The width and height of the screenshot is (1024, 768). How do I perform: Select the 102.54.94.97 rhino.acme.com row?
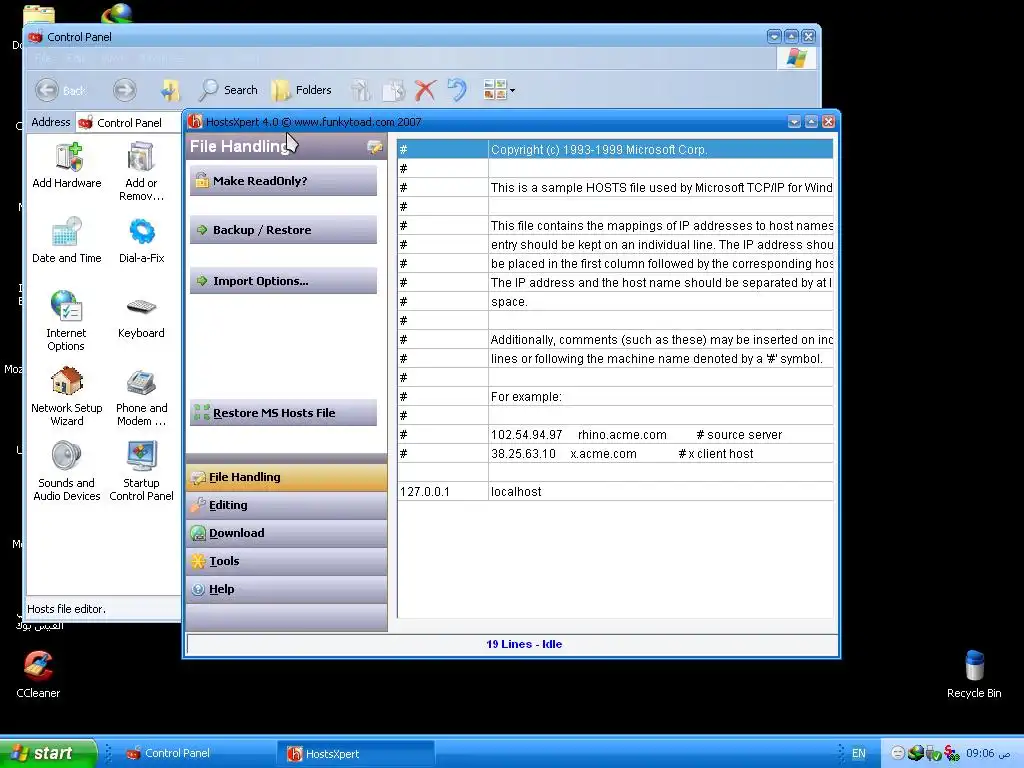tap(615, 435)
